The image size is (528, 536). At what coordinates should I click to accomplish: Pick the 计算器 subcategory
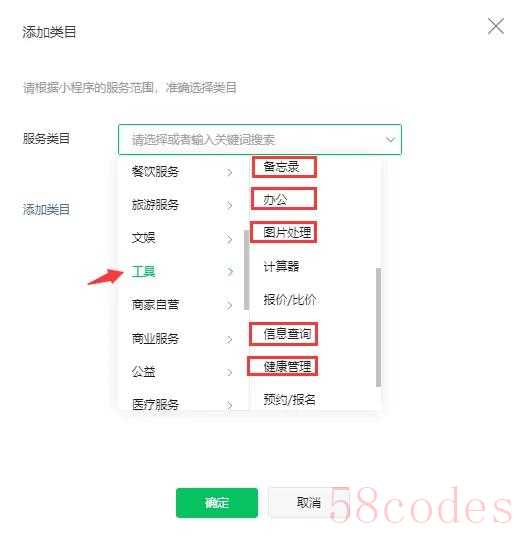(281, 266)
